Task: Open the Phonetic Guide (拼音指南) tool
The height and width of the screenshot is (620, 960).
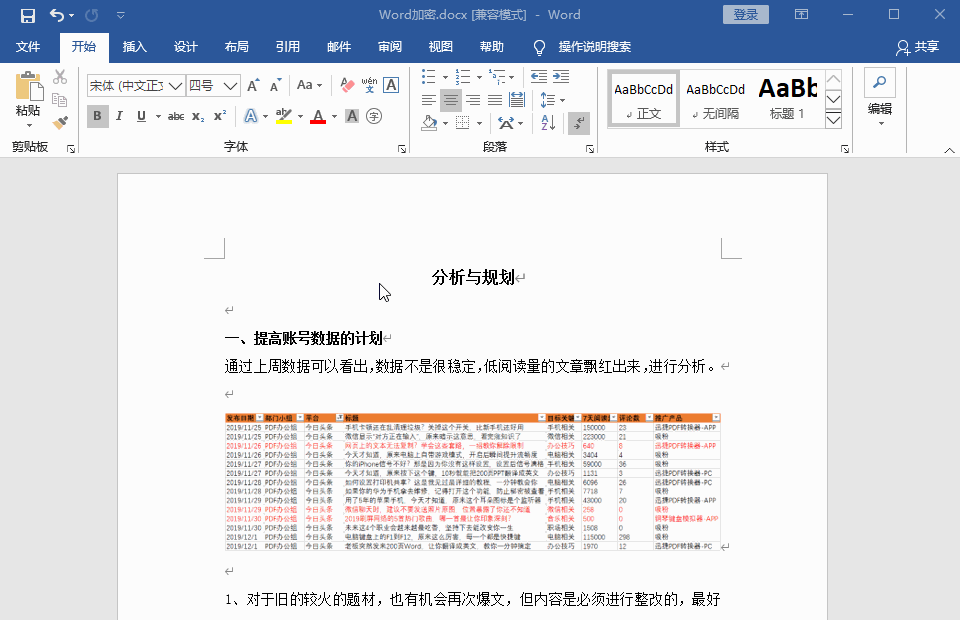Action: [368, 84]
